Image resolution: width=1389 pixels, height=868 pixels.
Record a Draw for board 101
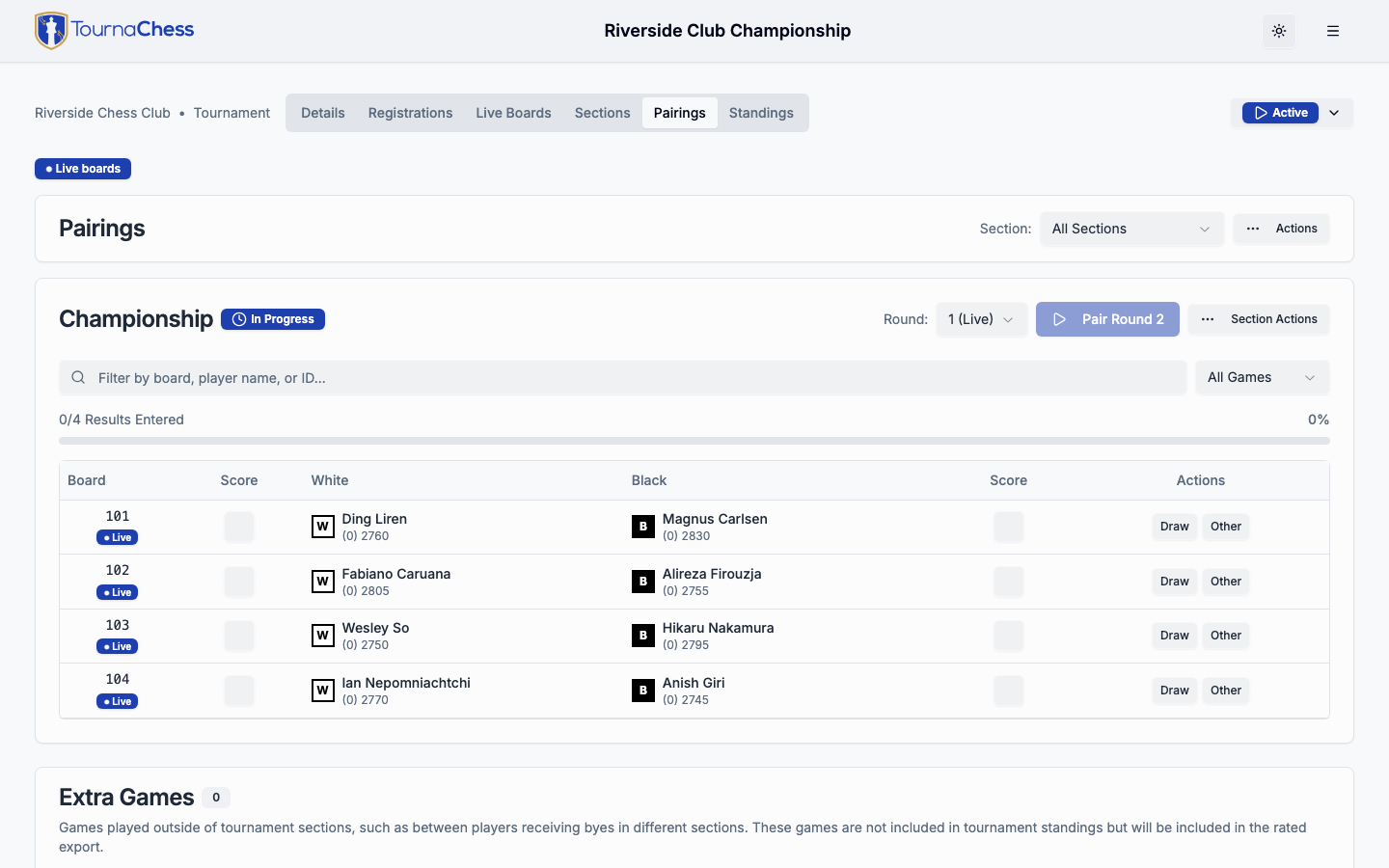[x=1175, y=527]
